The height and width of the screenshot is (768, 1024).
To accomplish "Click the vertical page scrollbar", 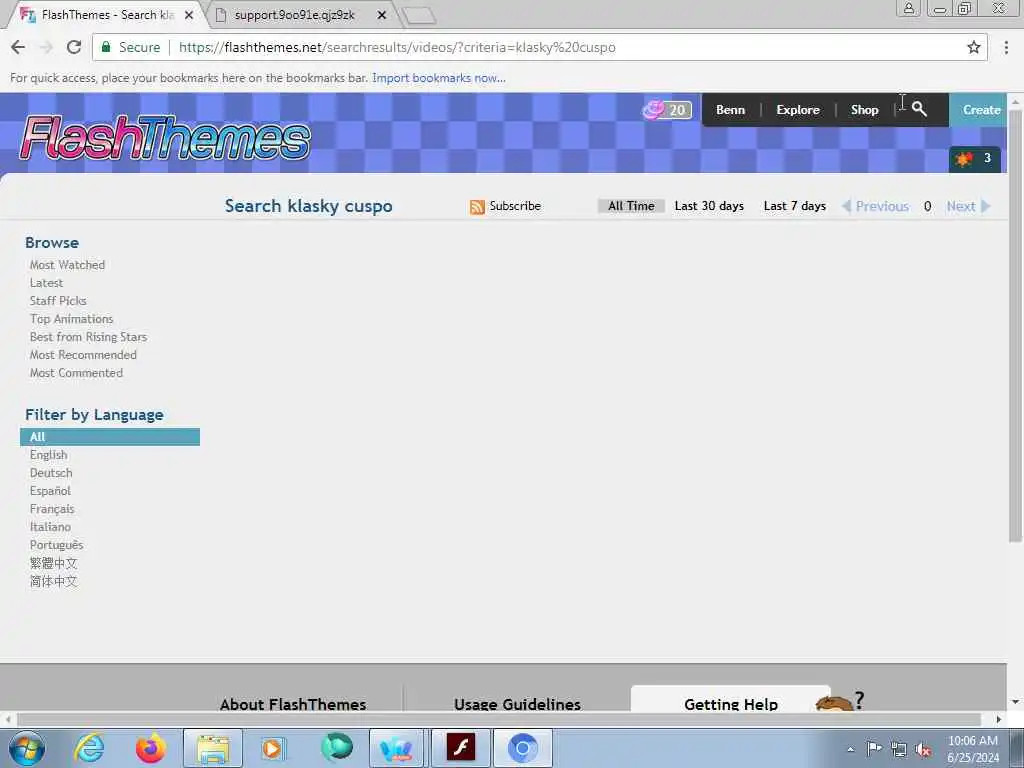I will click(1015, 327).
